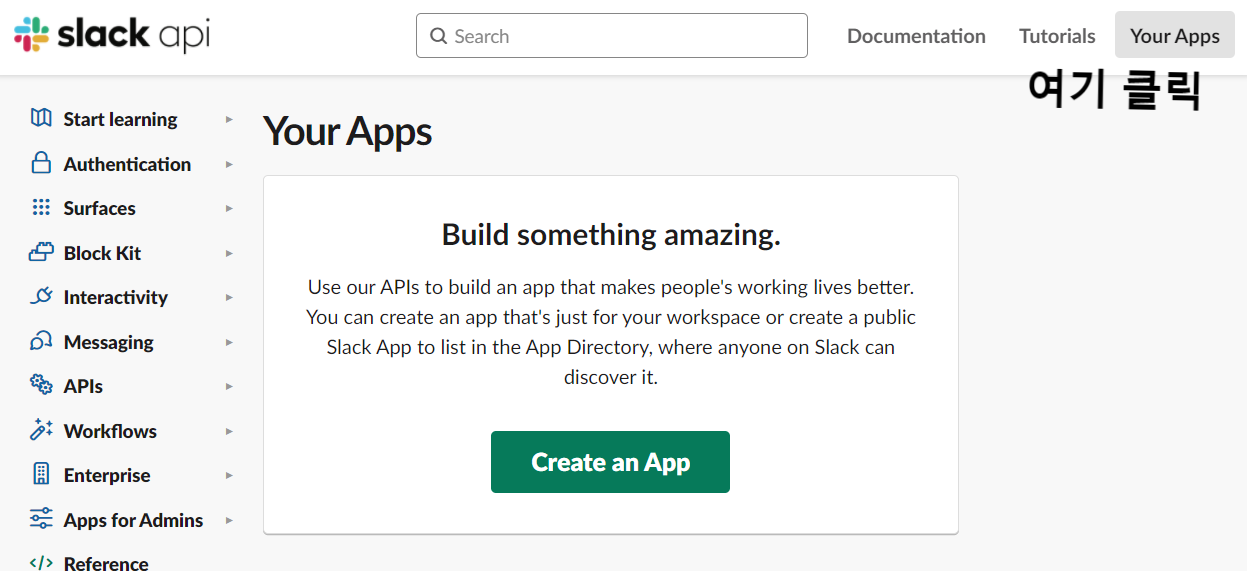Expand the Start learning section arrow
This screenshot has width=1247, height=571.
(x=229, y=119)
